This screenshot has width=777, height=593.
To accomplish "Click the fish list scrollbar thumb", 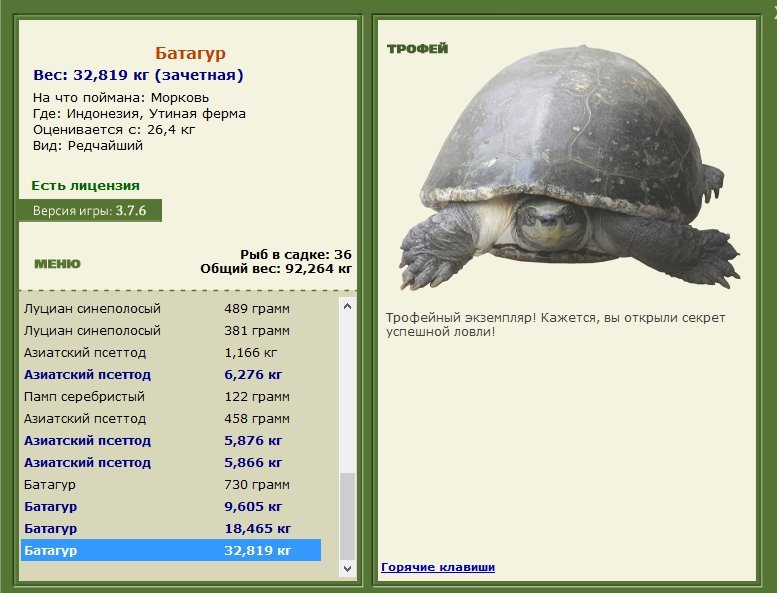I will [x=347, y=516].
